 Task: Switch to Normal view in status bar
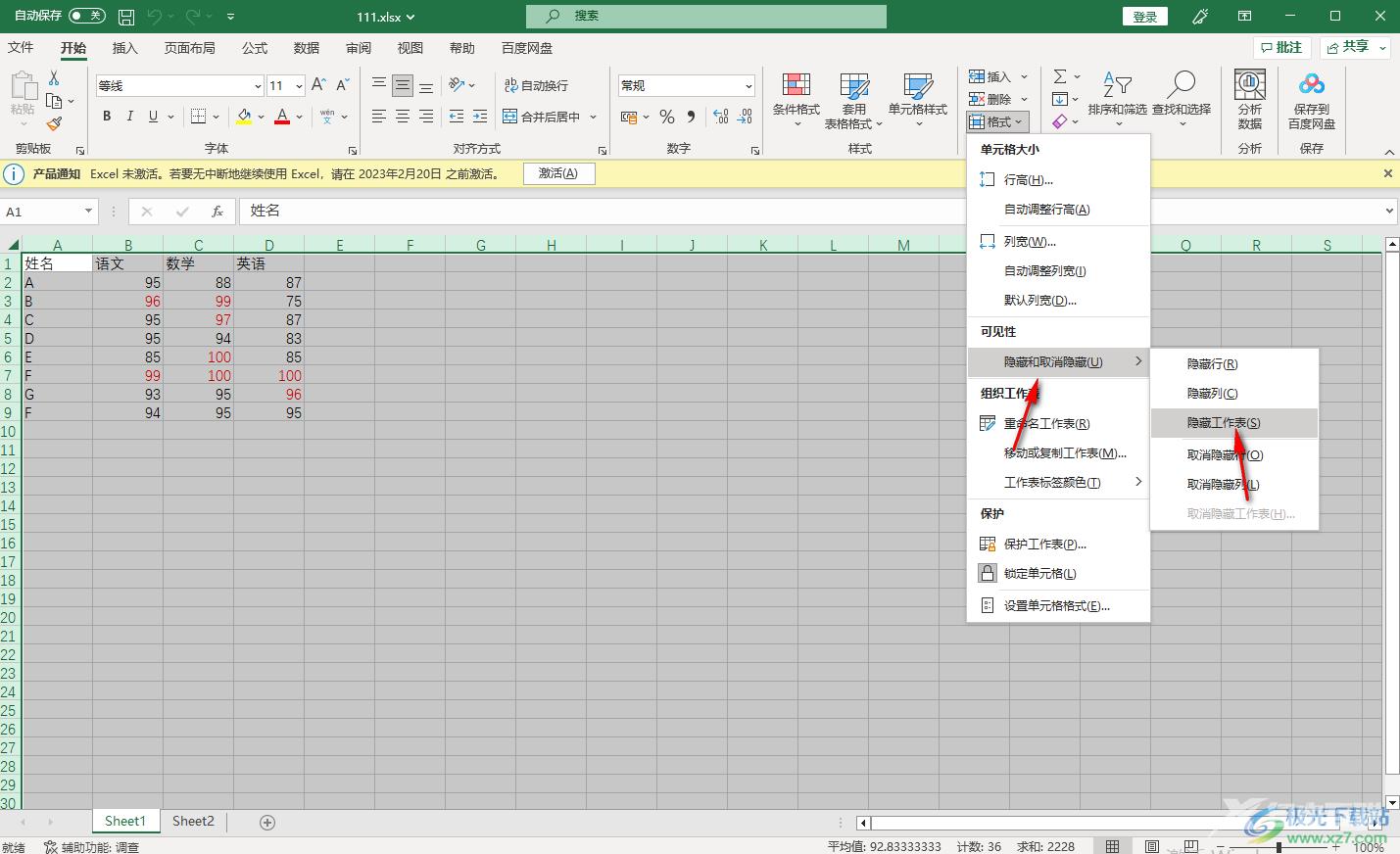coord(1112,846)
